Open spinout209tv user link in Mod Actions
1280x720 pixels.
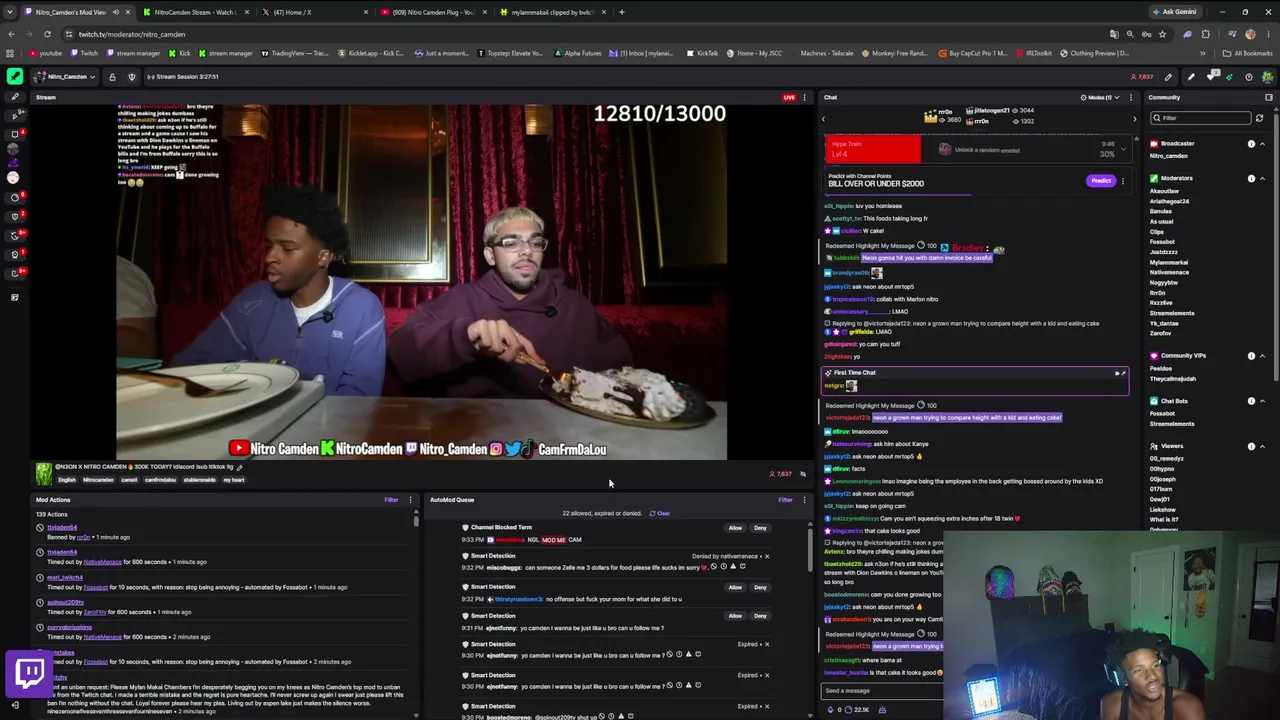click(x=66, y=602)
